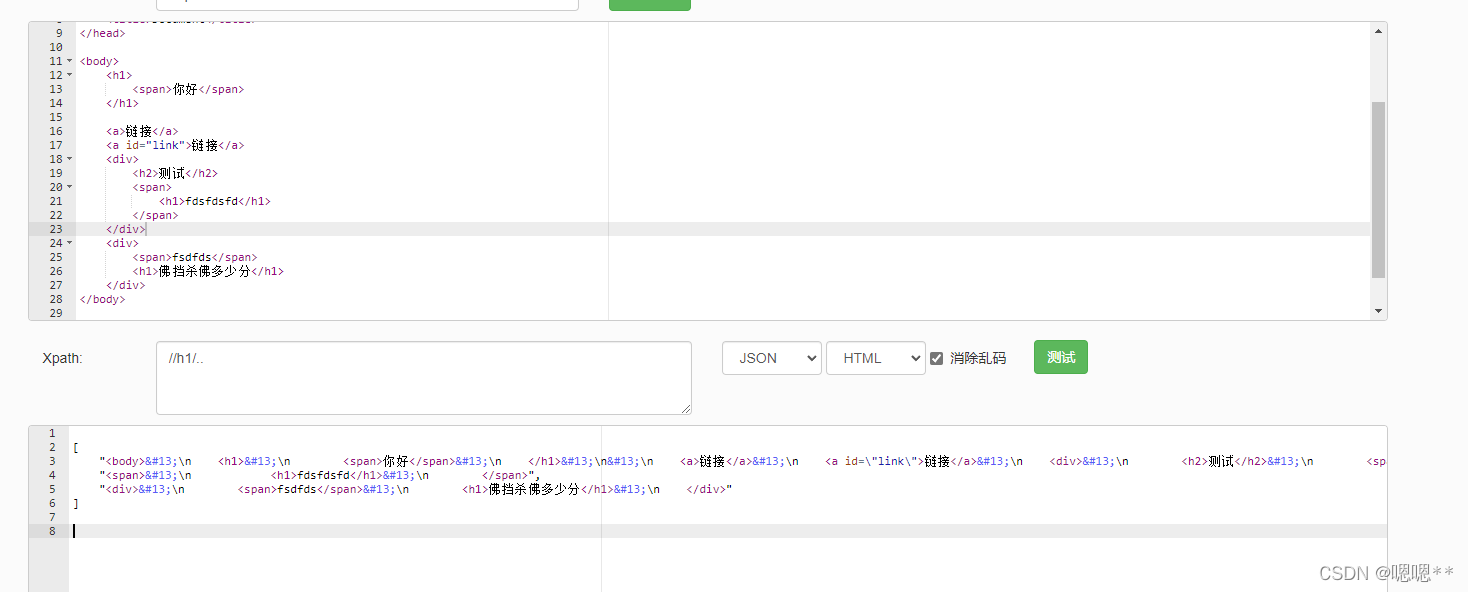Click the editor scrollbar up arrow
Viewport: 1468px width, 592px height.
point(1379,31)
